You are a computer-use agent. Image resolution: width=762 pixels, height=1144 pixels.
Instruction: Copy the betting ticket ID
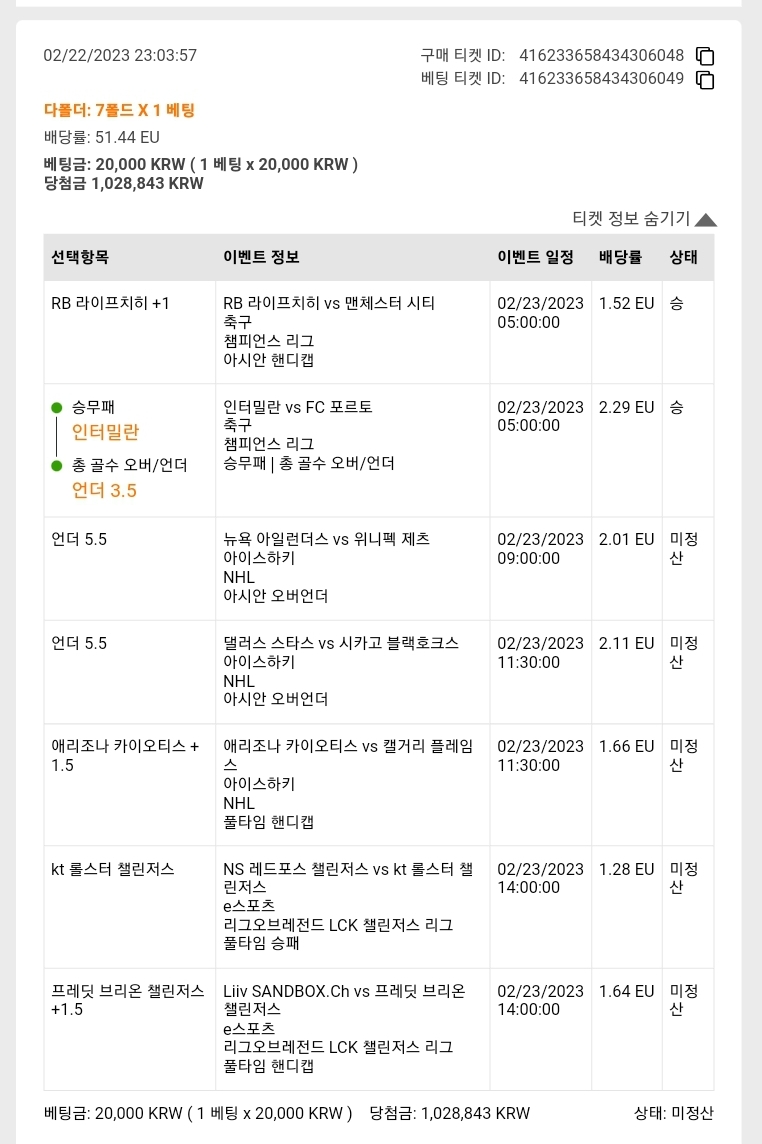tap(705, 80)
